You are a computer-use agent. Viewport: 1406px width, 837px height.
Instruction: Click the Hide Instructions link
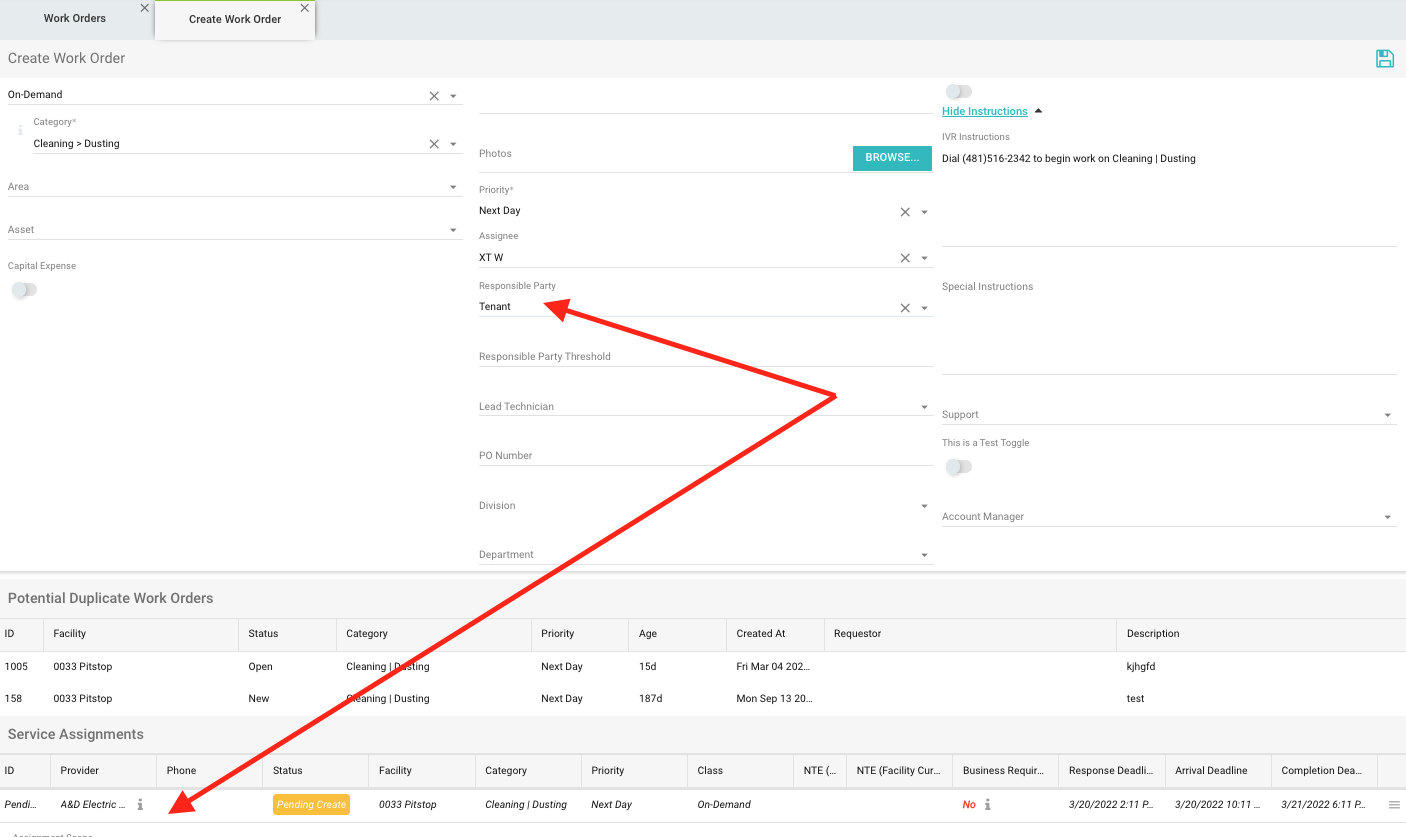pyautogui.click(x=984, y=111)
